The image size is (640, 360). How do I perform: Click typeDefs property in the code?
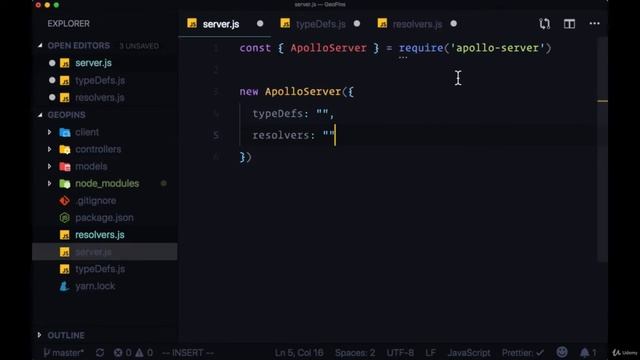click(277, 113)
